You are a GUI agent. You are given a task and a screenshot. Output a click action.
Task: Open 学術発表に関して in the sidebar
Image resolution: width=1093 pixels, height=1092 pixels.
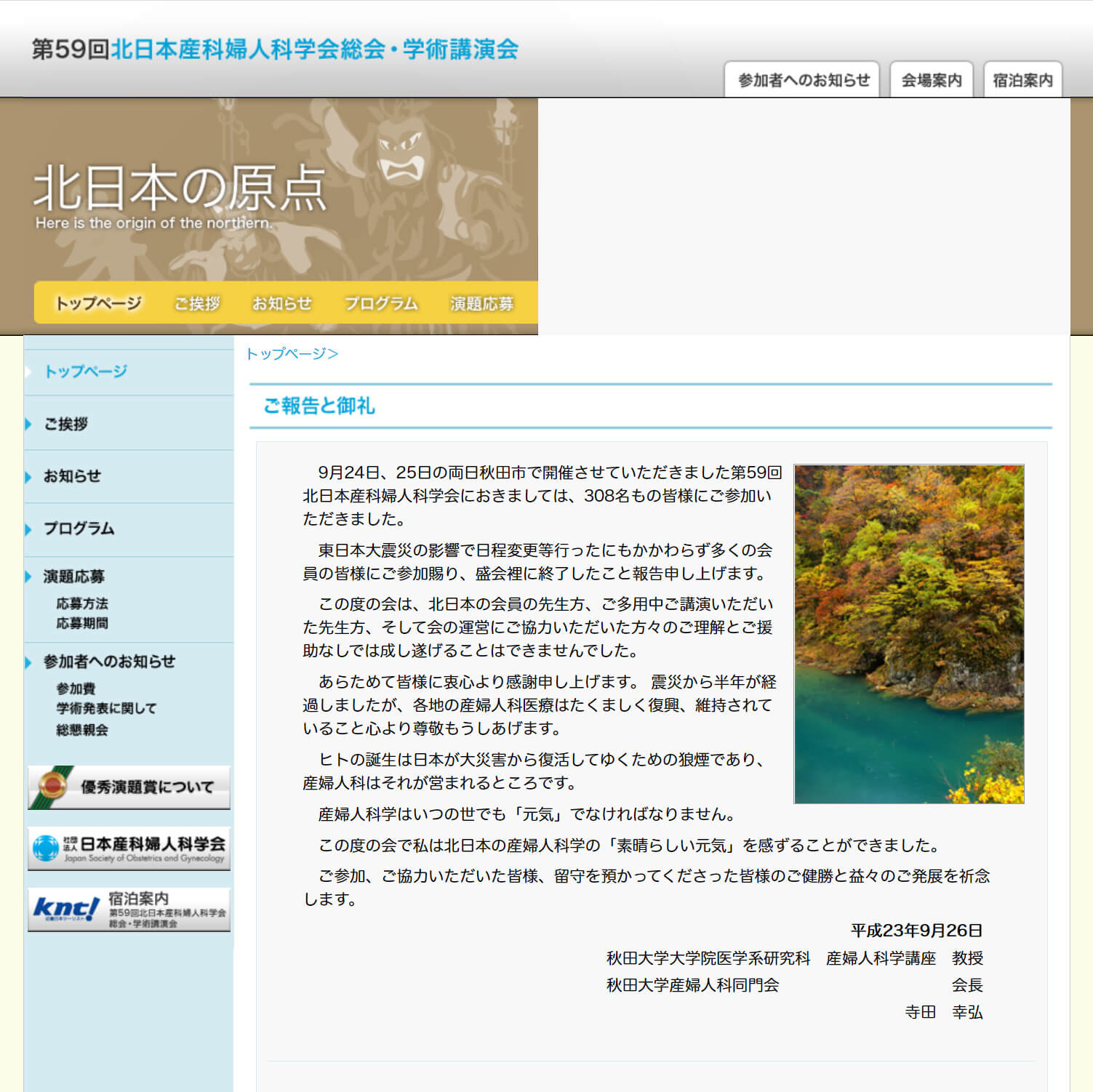click(x=106, y=708)
